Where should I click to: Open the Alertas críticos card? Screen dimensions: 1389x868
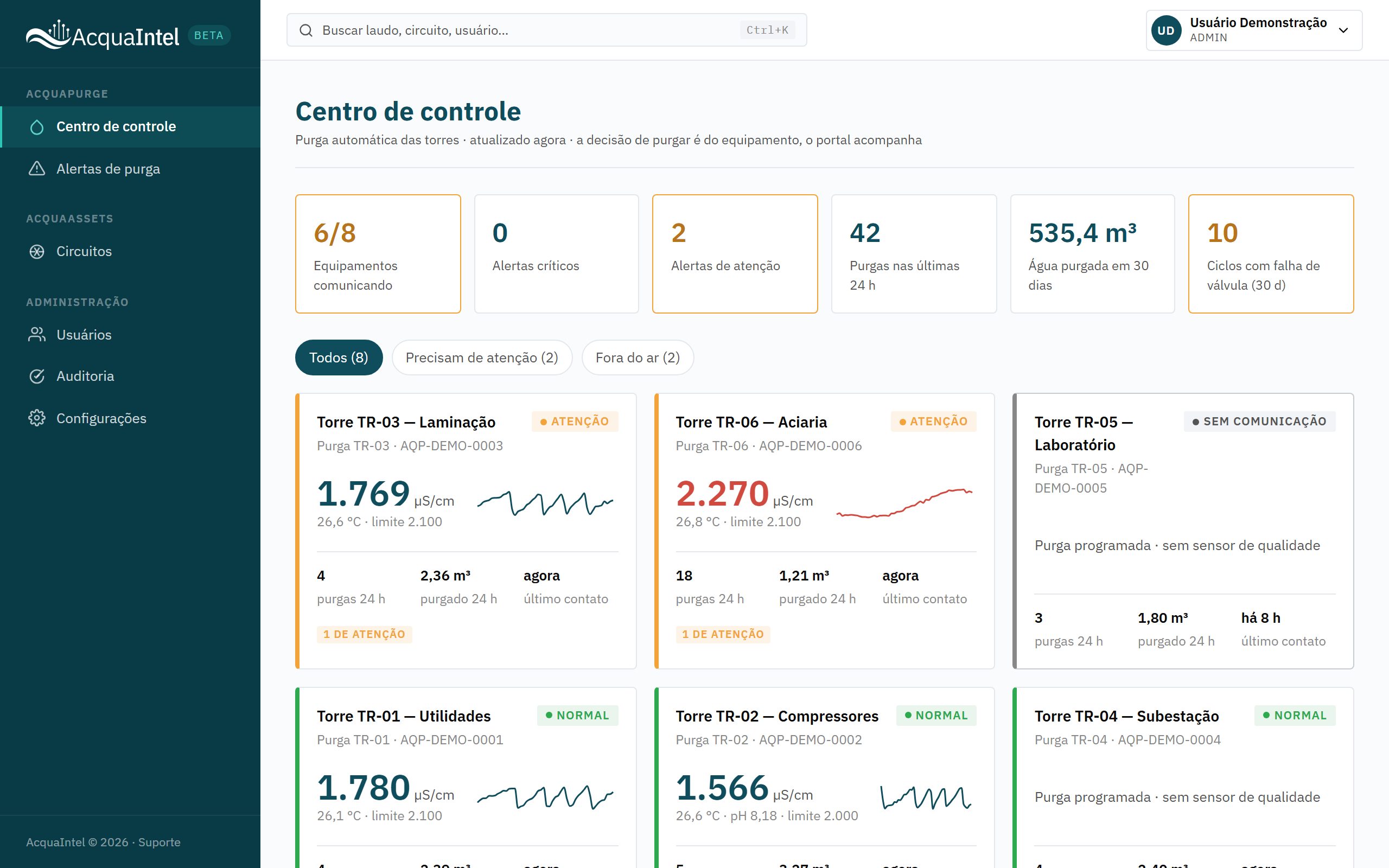557,254
